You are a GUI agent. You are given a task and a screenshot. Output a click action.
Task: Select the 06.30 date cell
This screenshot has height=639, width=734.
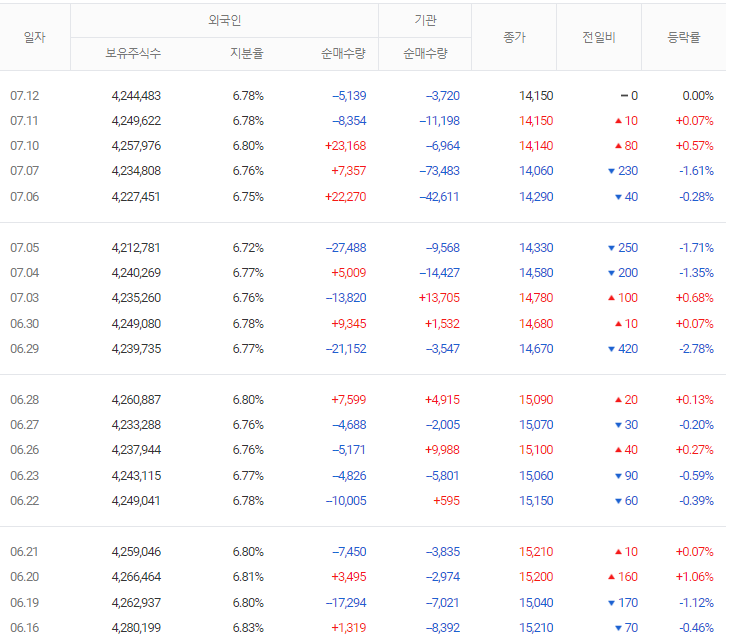point(24,324)
